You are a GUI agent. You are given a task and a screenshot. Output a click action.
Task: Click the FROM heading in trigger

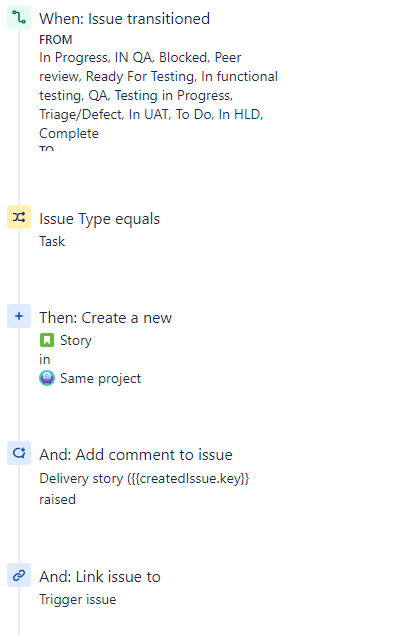tap(56, 40)
